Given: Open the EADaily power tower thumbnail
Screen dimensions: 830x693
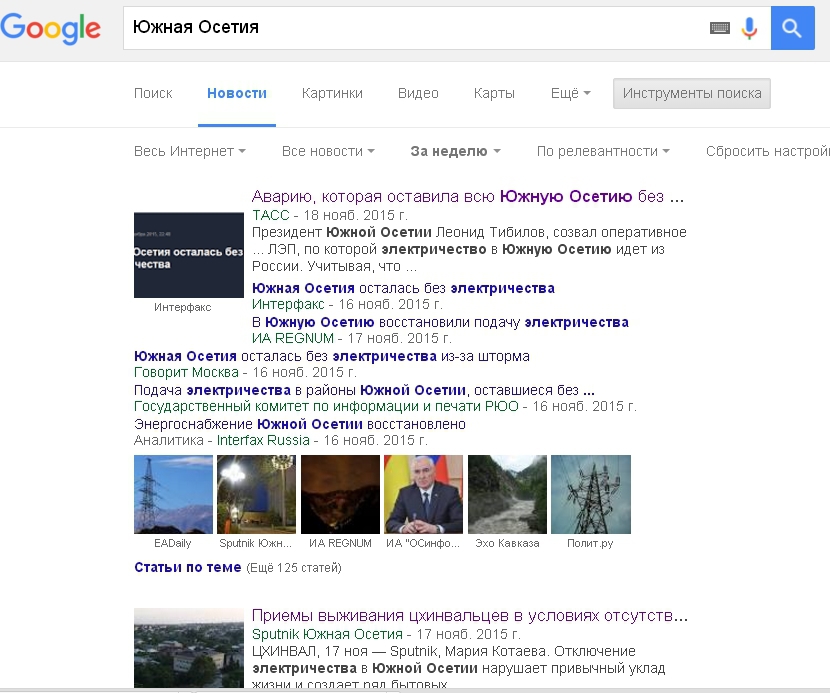Looking at the screenshot, I should pos(173,494).
